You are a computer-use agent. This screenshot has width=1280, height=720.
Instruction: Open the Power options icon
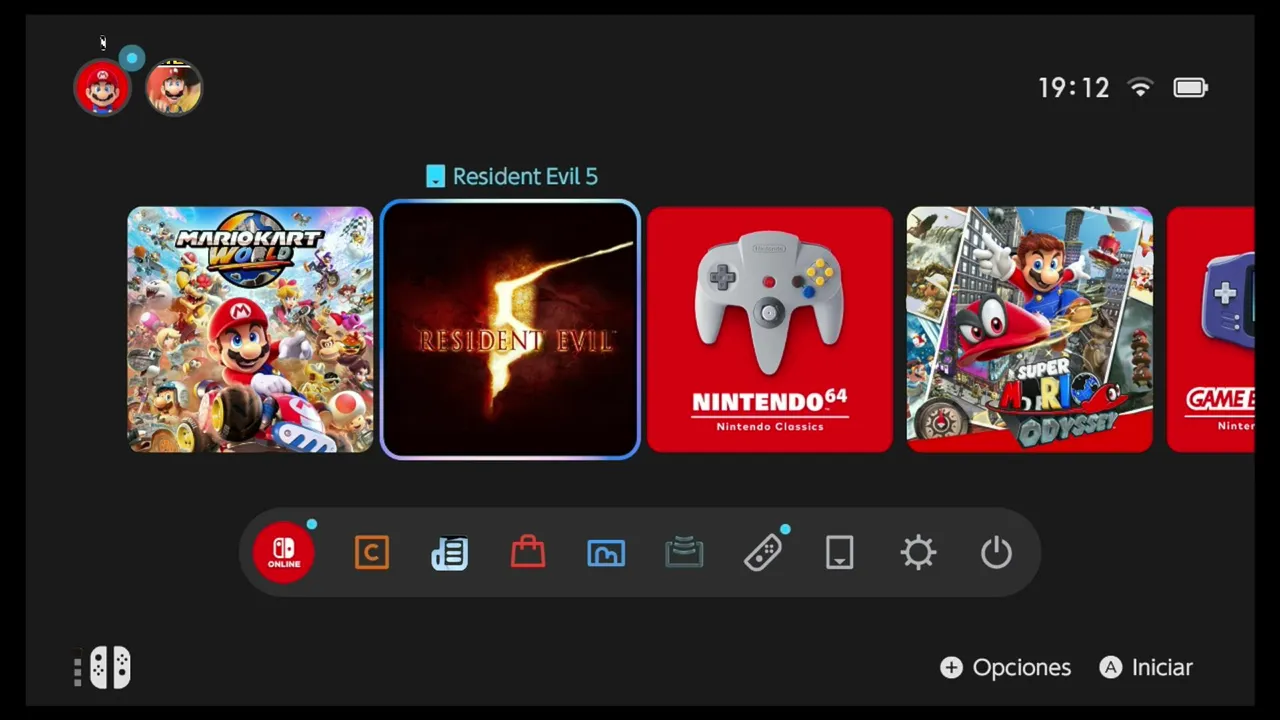[996, 553]
